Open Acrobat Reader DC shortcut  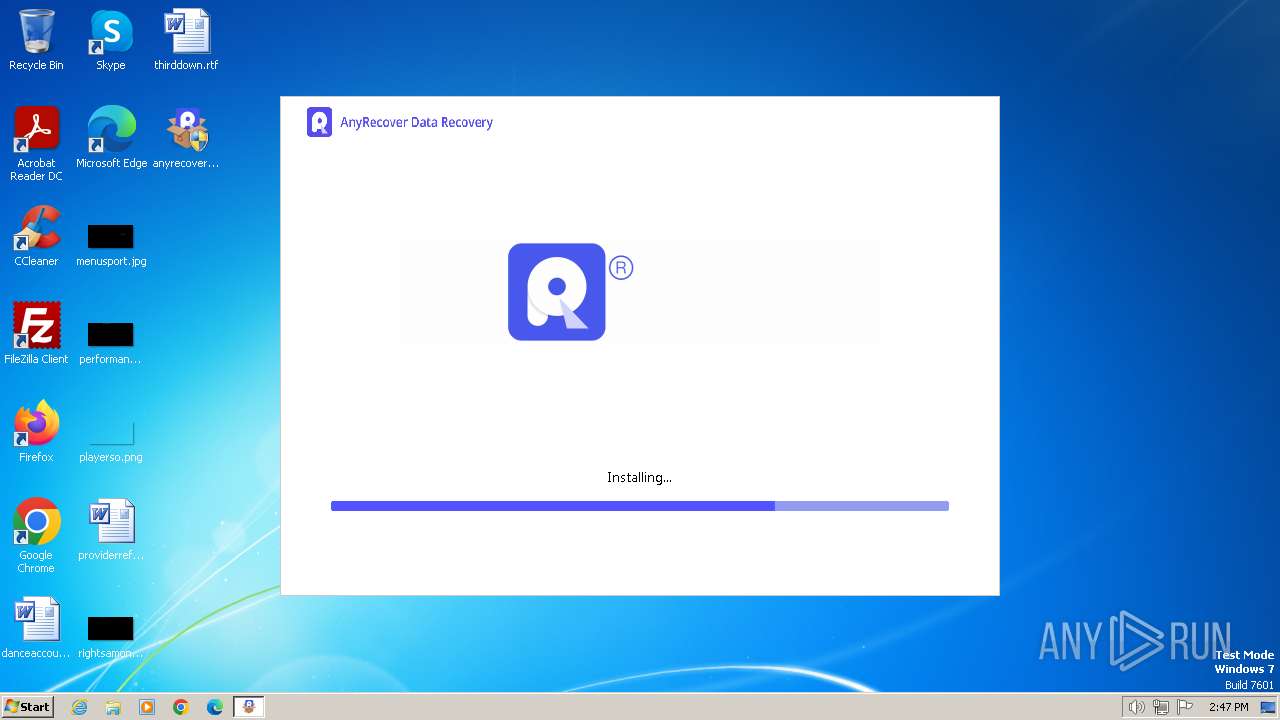tap(36, 144)
